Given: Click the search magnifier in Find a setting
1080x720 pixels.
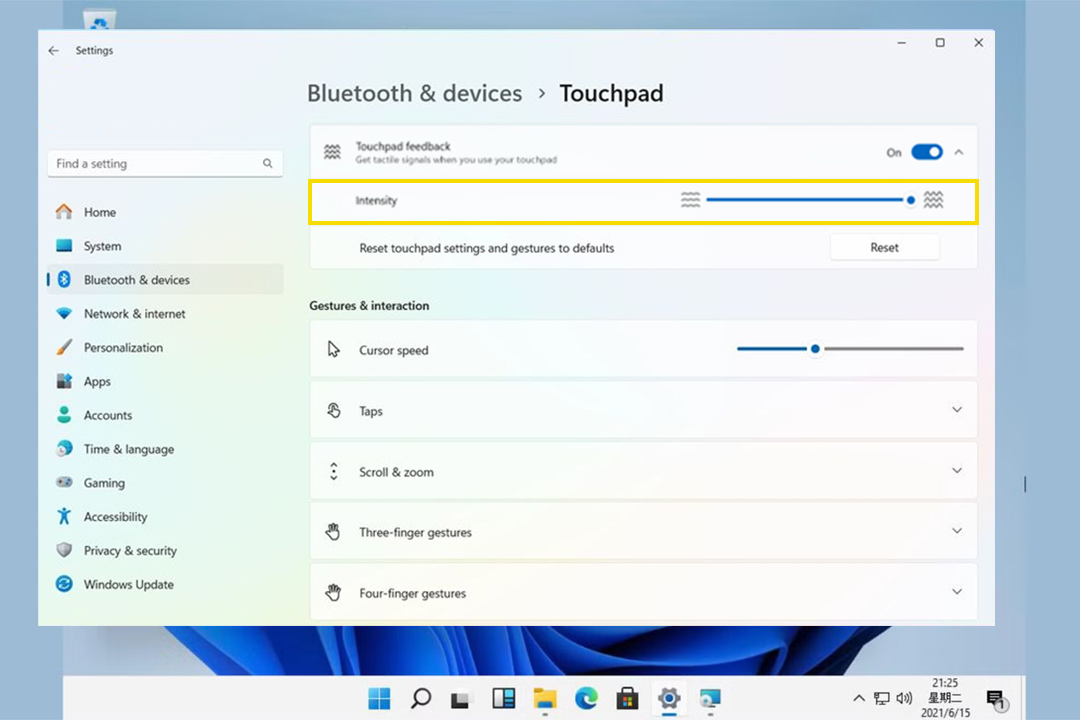Looking at the screenshot, I should pos(268,164).
